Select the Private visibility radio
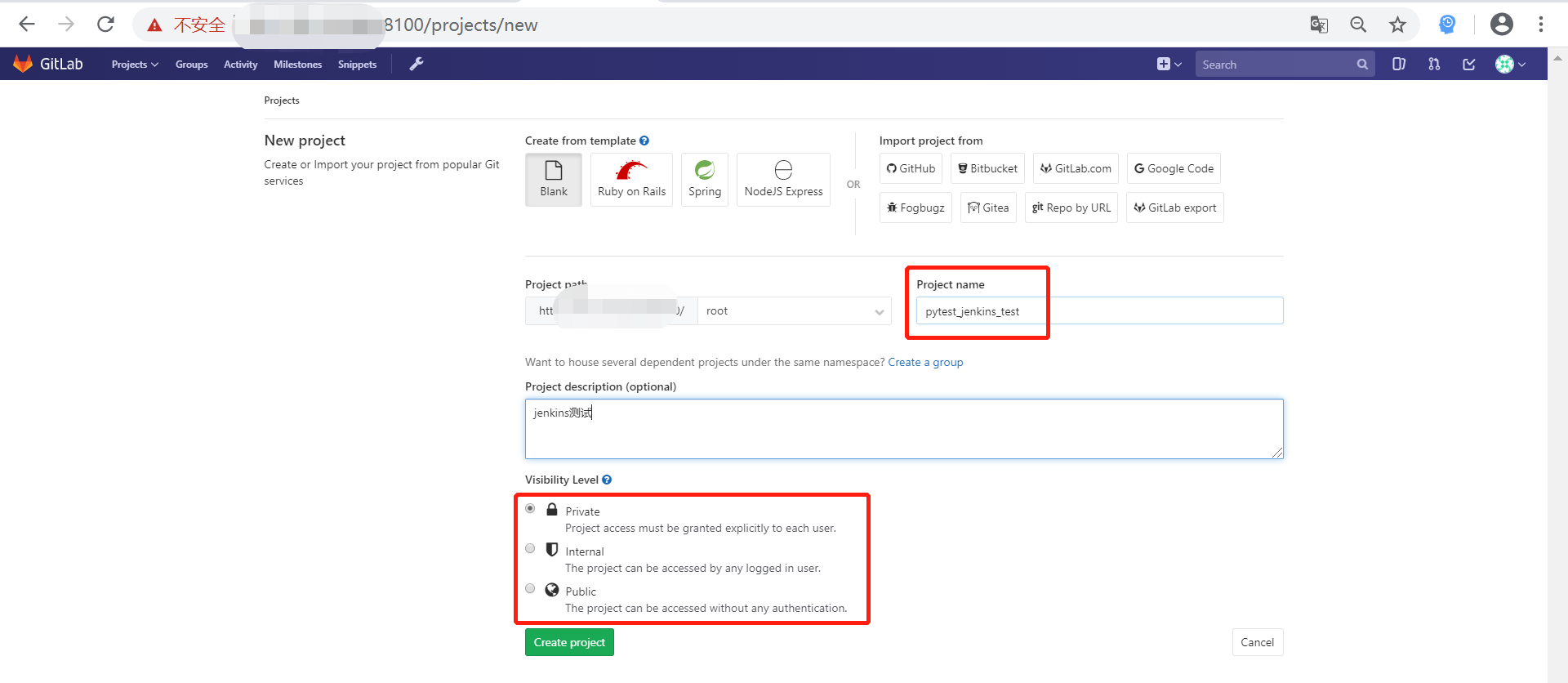The height and width of the screenshot is (683, 1568). point(530,508)
